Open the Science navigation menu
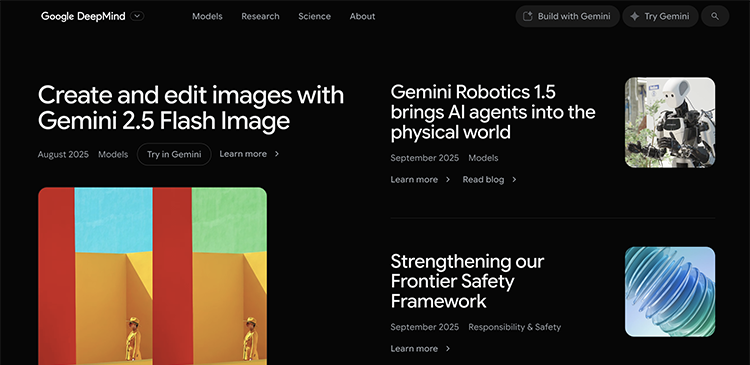Image resolution: width=750 pixels, height=365 pixels. pyautogui.click(x=314, y=16)
